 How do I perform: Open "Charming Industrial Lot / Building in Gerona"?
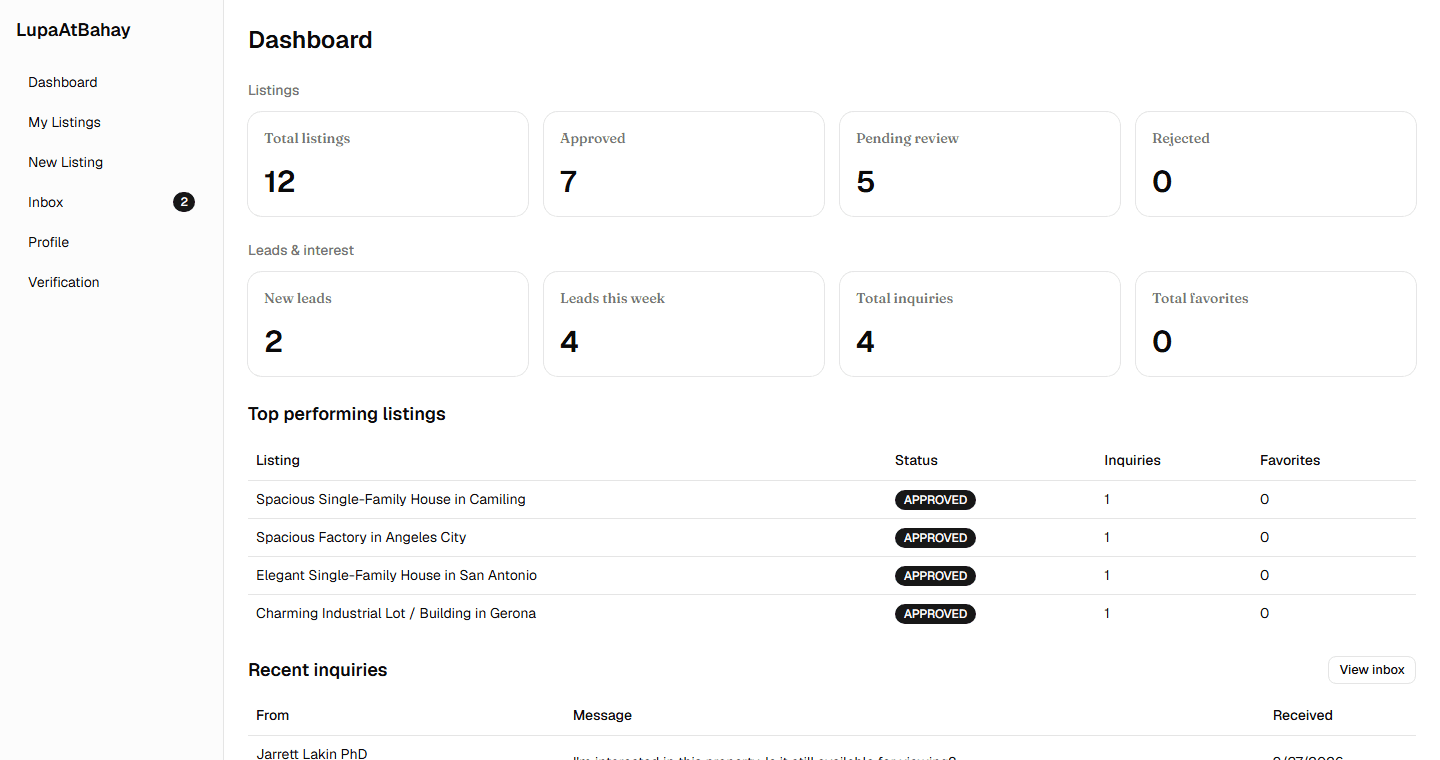tap(396, 613)
